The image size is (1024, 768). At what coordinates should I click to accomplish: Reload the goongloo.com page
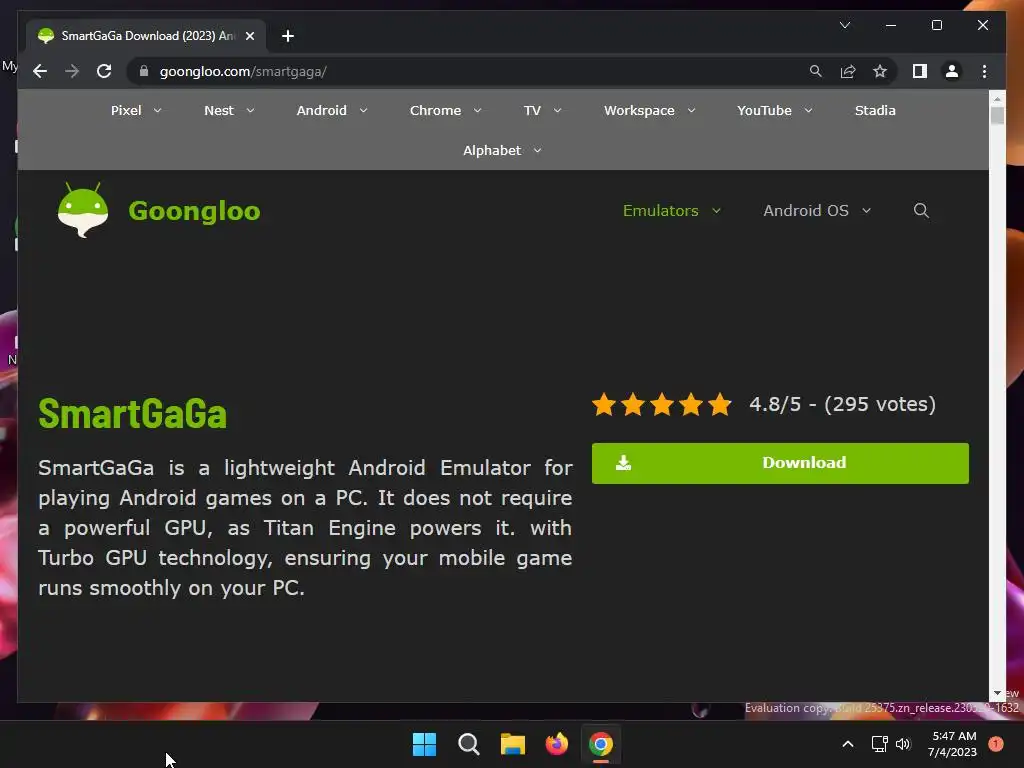[104, 71]
